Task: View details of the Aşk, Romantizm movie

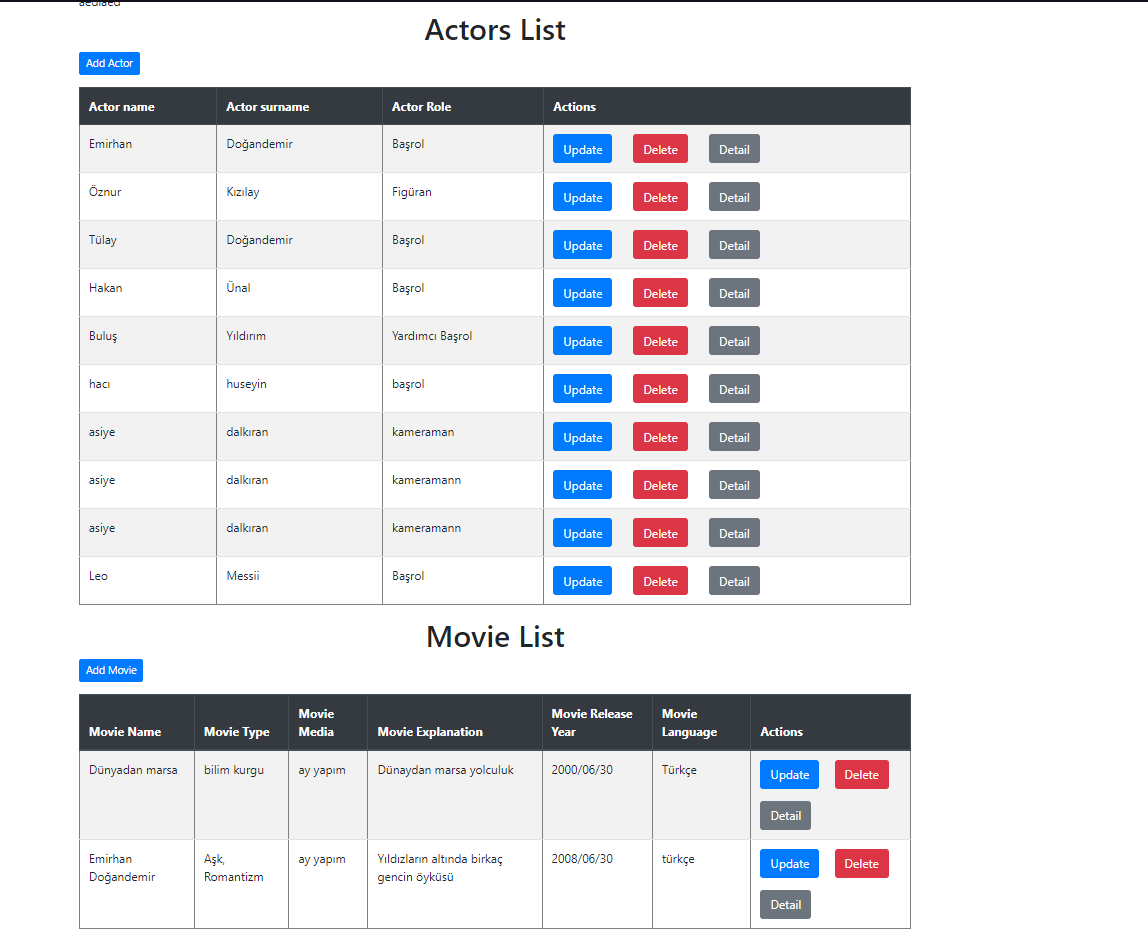Action: click(785, 904)
